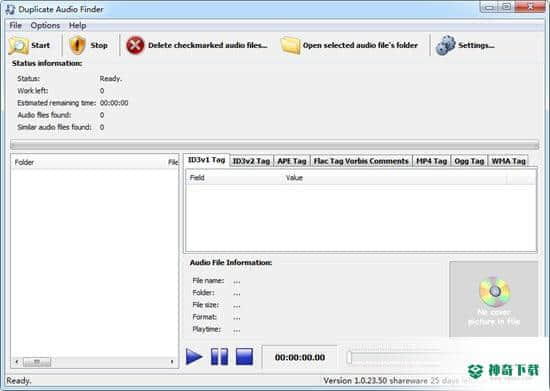The width and height of the screenshot is (550, 391).
Task: Click the left scroll arrow in file list
Action: [x=17, y=362]
